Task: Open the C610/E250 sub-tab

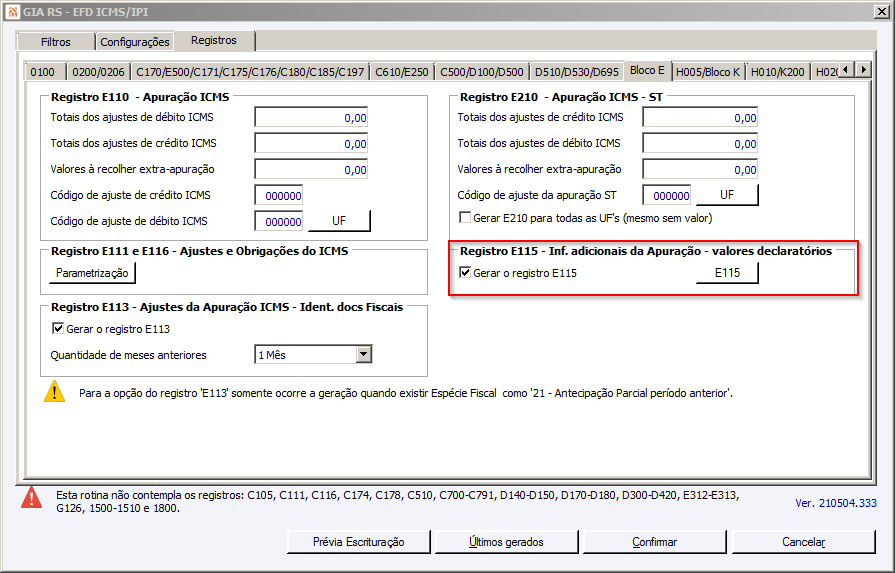Action: [402, 72]
